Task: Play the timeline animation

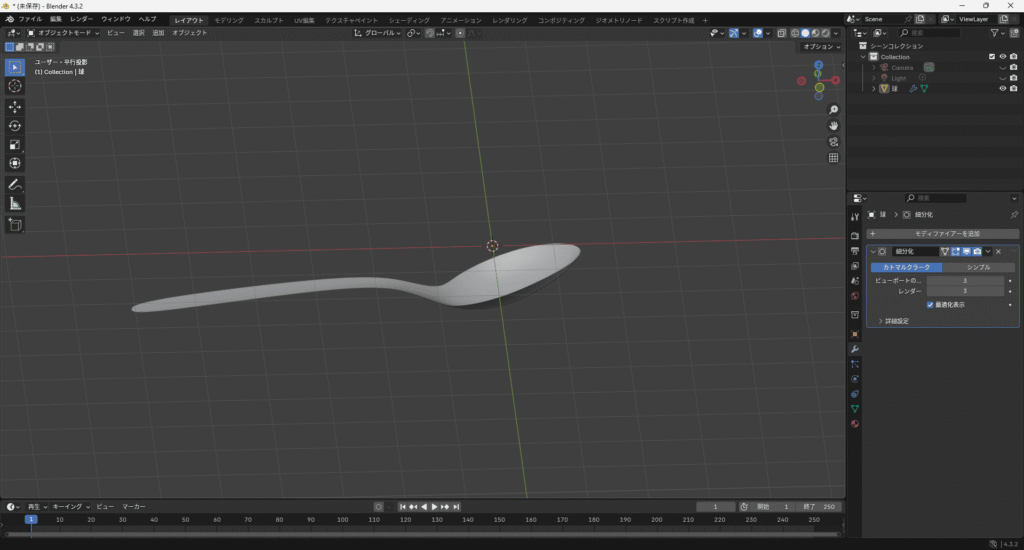Action: (434, 506)
